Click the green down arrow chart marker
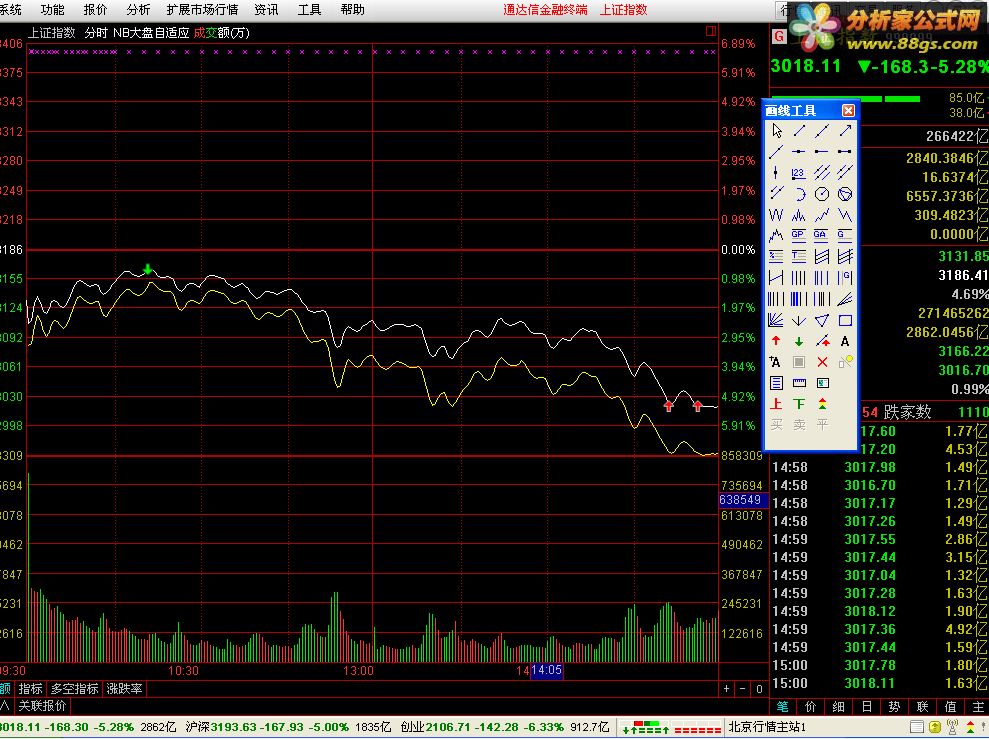Image resolution: width=989 pixels, height=739 pixels. tap(148, 269)
